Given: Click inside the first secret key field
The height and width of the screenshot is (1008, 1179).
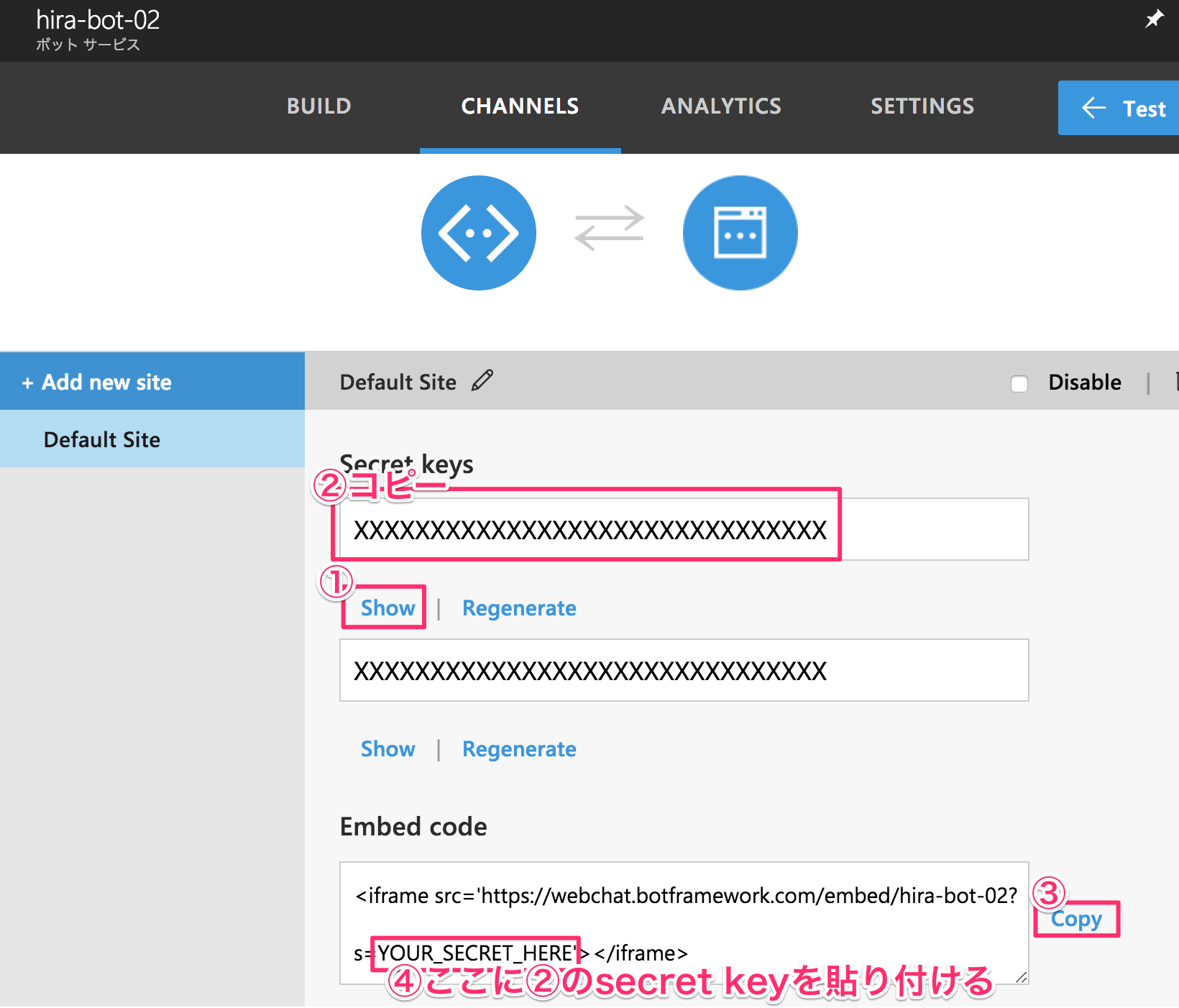Looking at the screenshot, I should click(683, 528).
